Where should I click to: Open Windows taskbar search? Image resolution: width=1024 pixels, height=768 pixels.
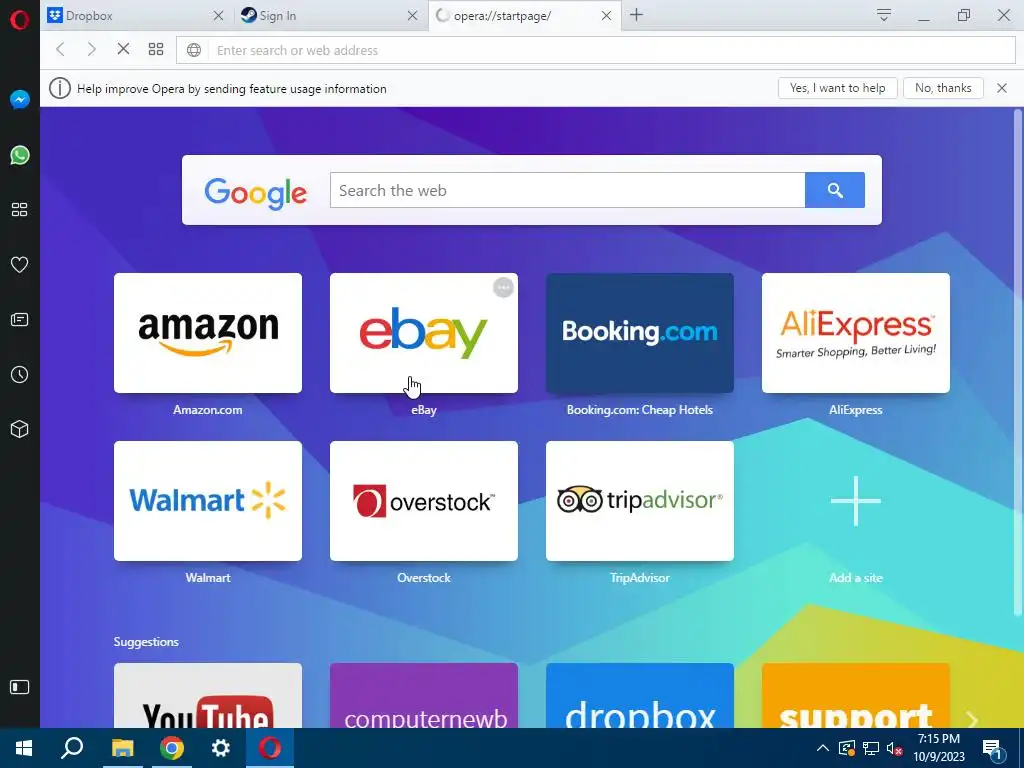72,748
